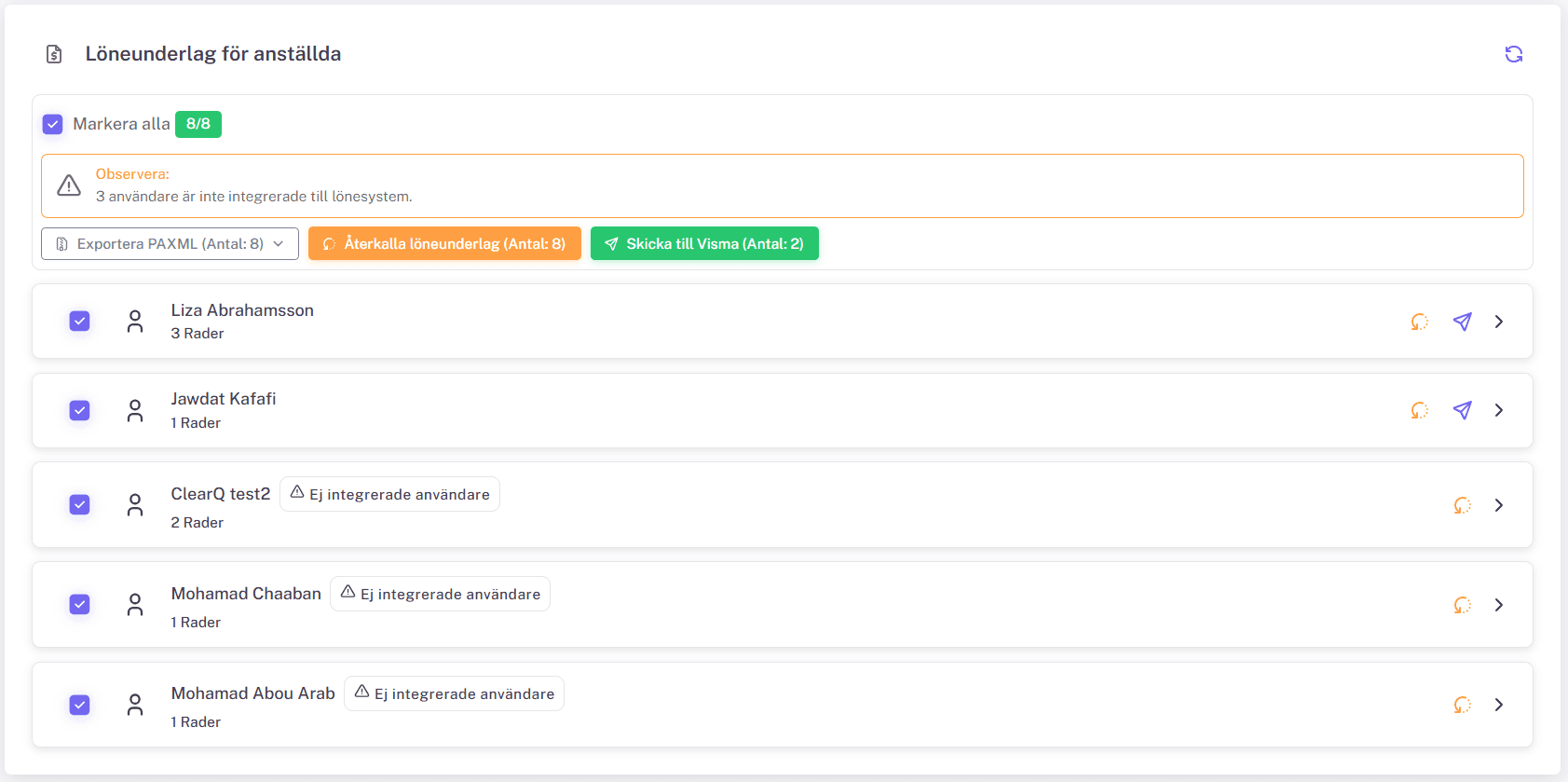Screen dimensions: 1568x782
Task: Toggle the checkbox for Mohamad Abou Arab
Action: click(80, 705)
